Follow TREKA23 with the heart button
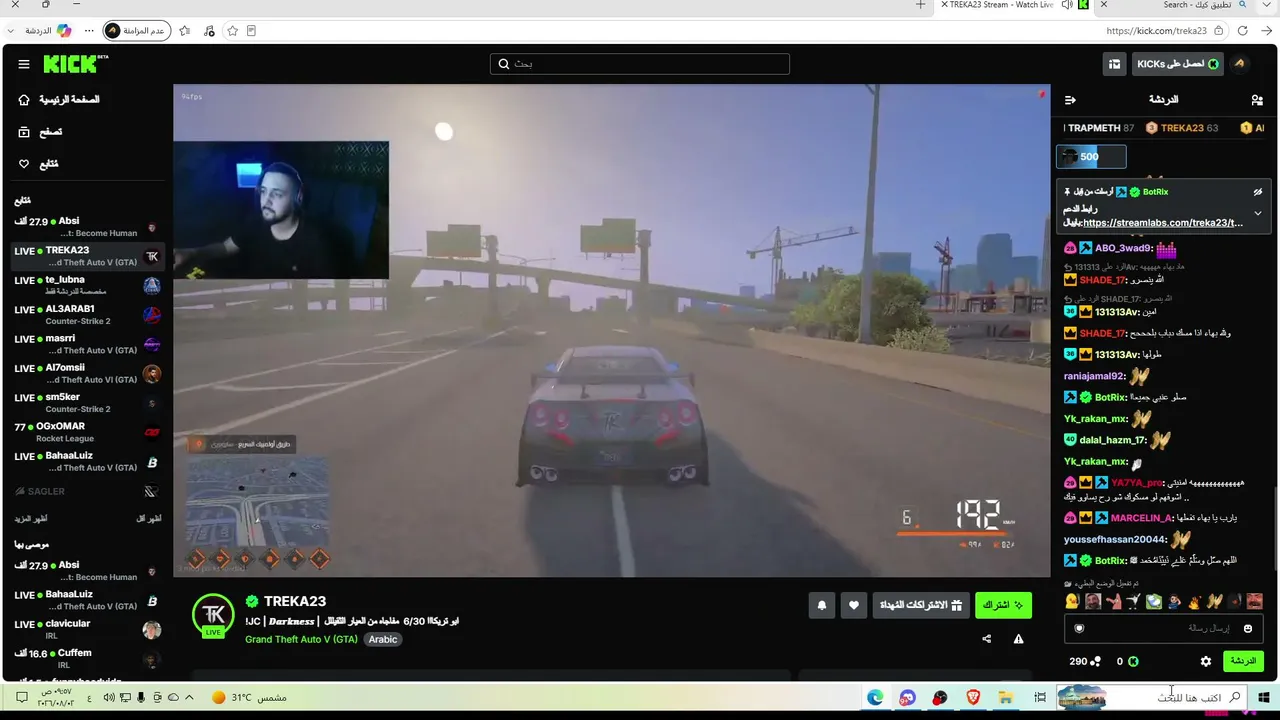 point(854,605)
